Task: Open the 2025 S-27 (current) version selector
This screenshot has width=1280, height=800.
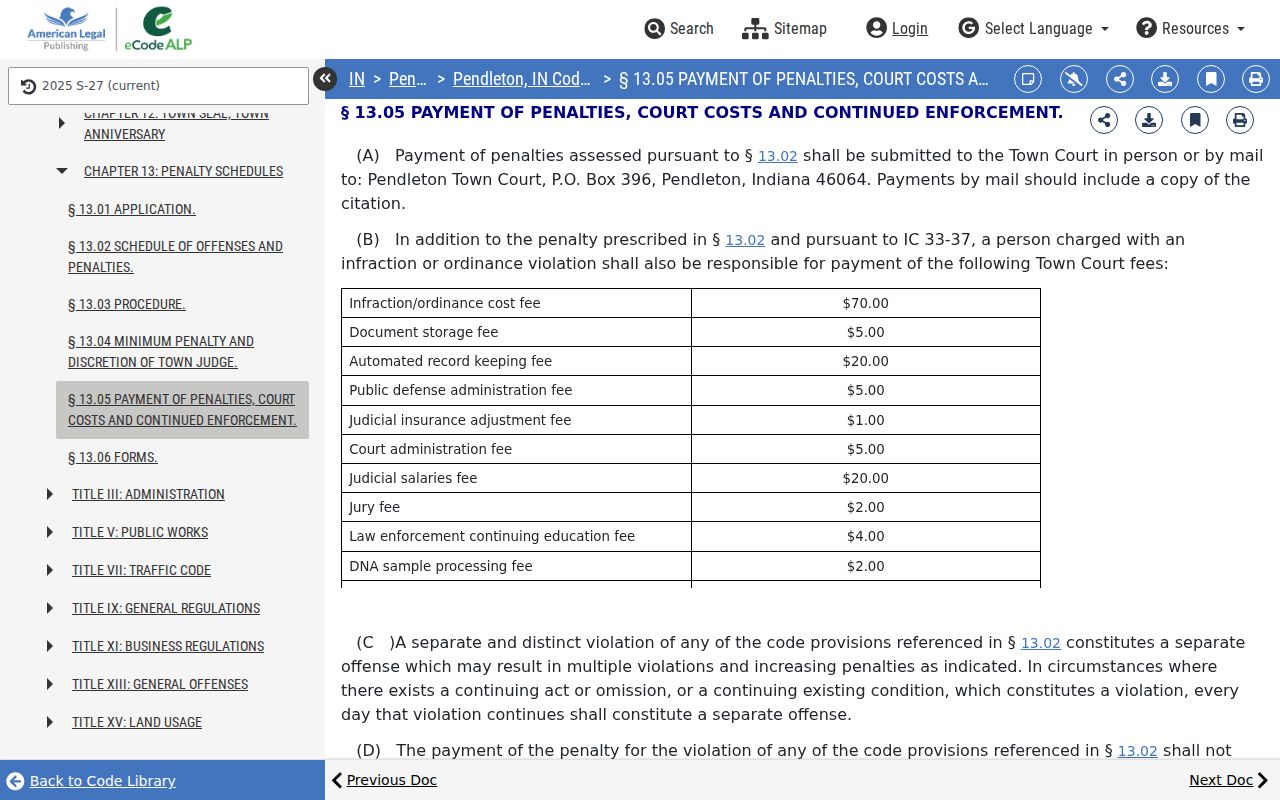Action: 158,86
